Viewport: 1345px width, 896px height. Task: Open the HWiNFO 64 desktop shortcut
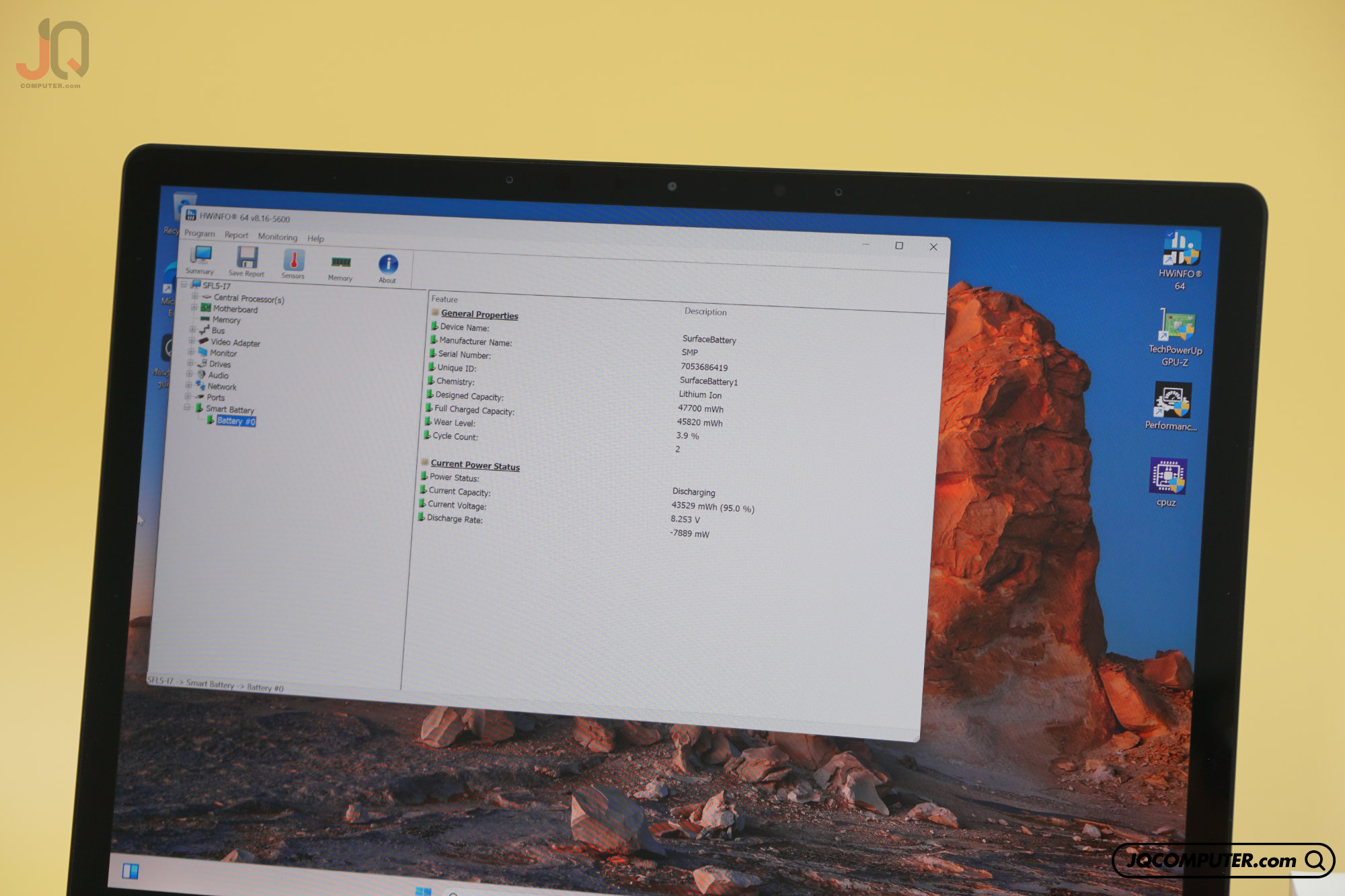(x=1181, y=259)
